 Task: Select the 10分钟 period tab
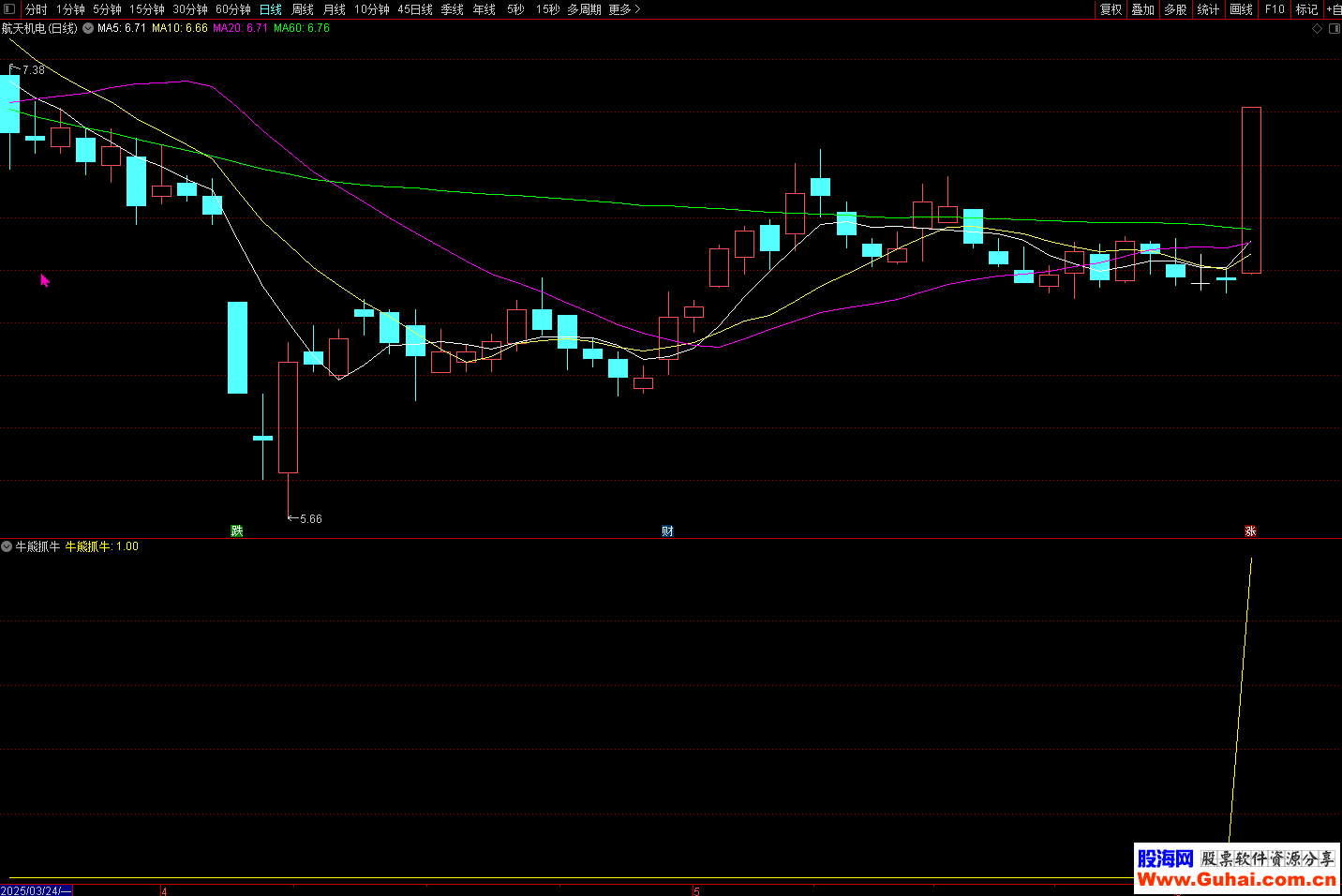(372, 9)
